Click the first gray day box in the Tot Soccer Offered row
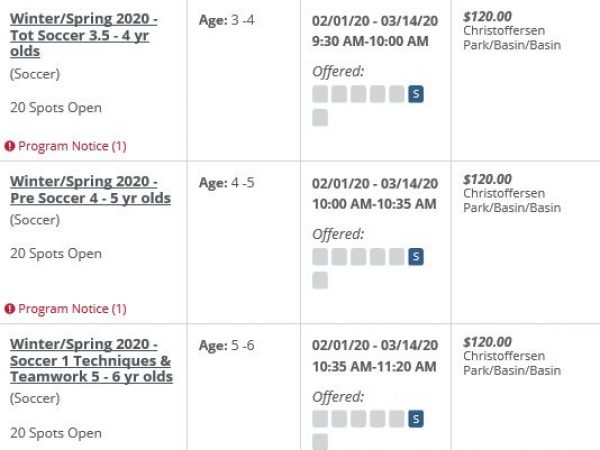This screenshot has width=600, height=450. [320, 94]
